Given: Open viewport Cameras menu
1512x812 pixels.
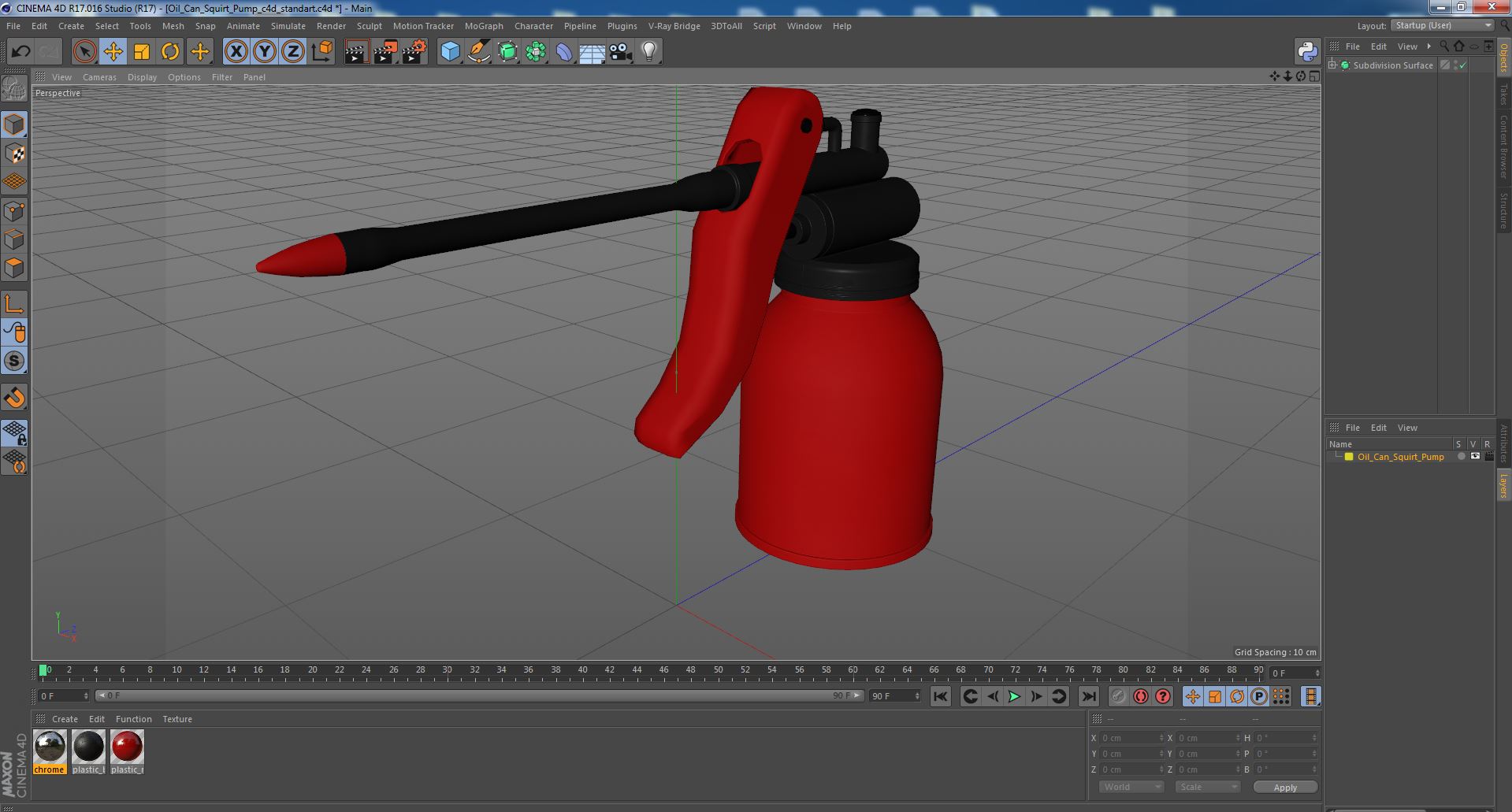Looking at the screenshot, I should [99, 77].
